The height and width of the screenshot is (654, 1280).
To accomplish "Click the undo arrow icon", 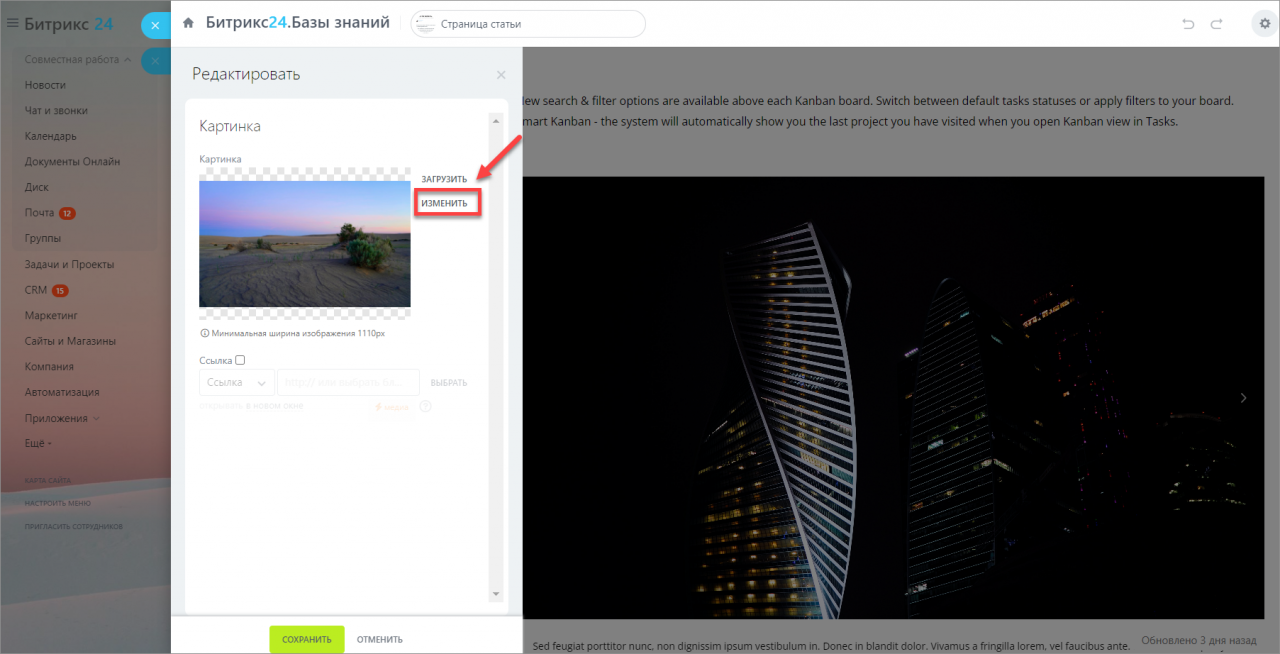I will pyautogui.click(x=1188, y=24).
